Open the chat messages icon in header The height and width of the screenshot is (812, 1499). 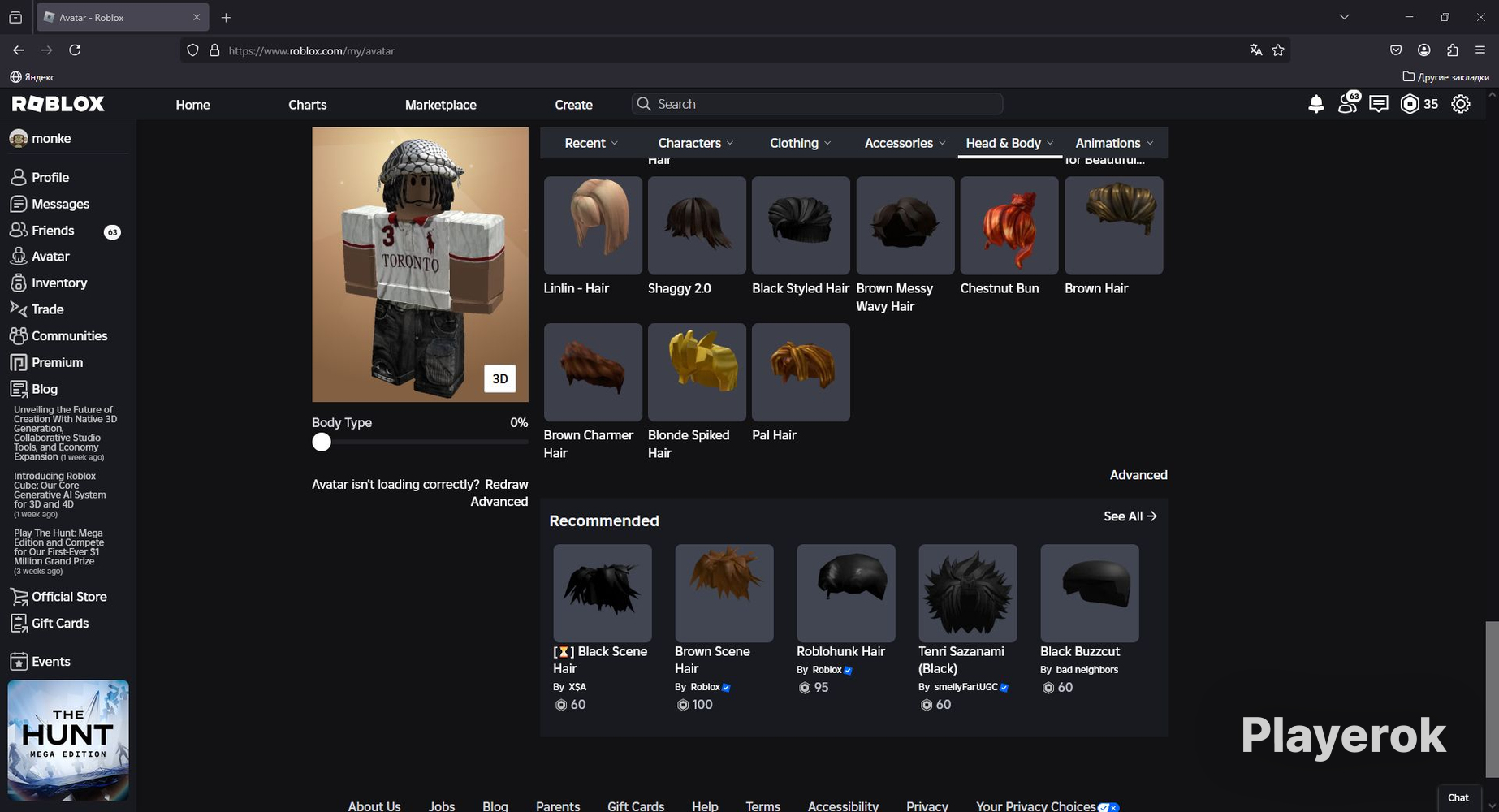(x=1379, y=104)
